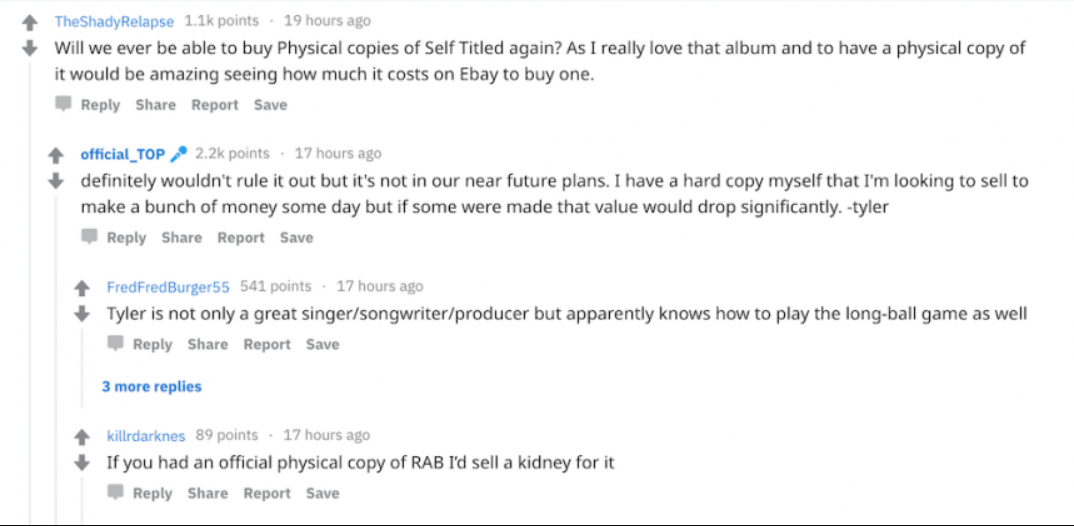This screenshot has width=1074, height=526.
Task: Downvote official_TOP's reply
Action: pyautogui.click(x=57, y=181)
